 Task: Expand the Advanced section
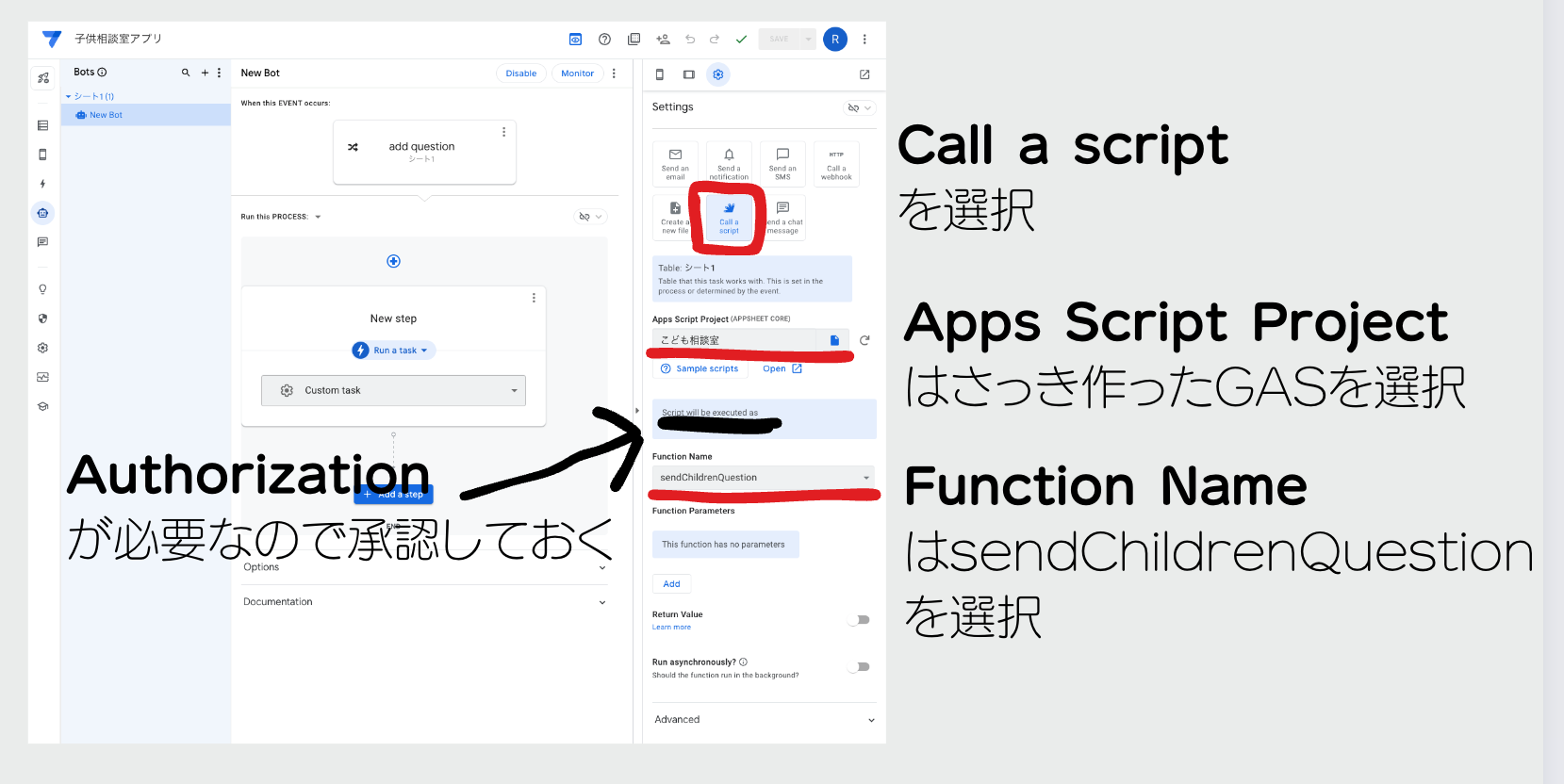(764, 720)
